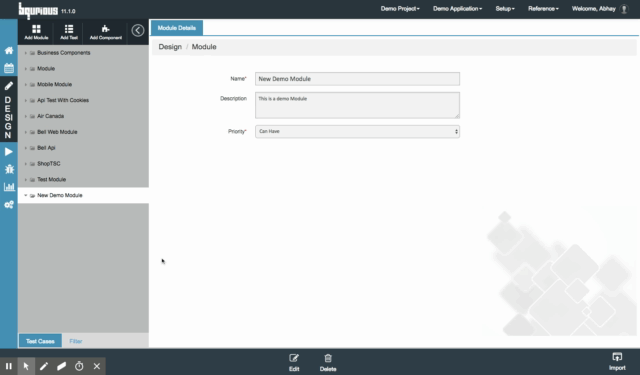Screen dimensions: 640x375
Task: Select Bell Api in the tree
Action: point(46,148)
